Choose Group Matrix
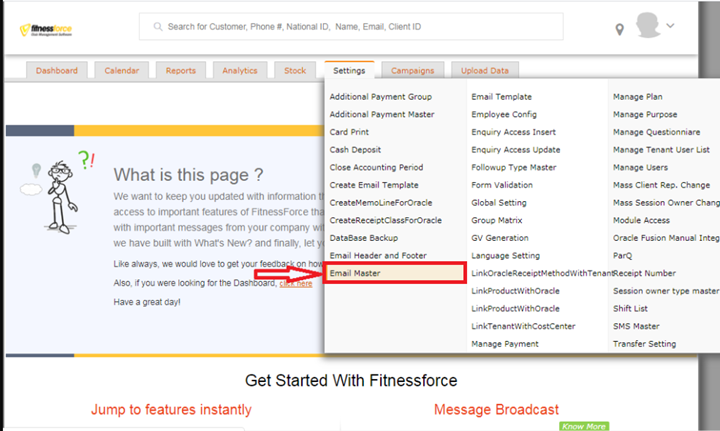The width and height of the screenshot is (720, 431). pos(496,220)
